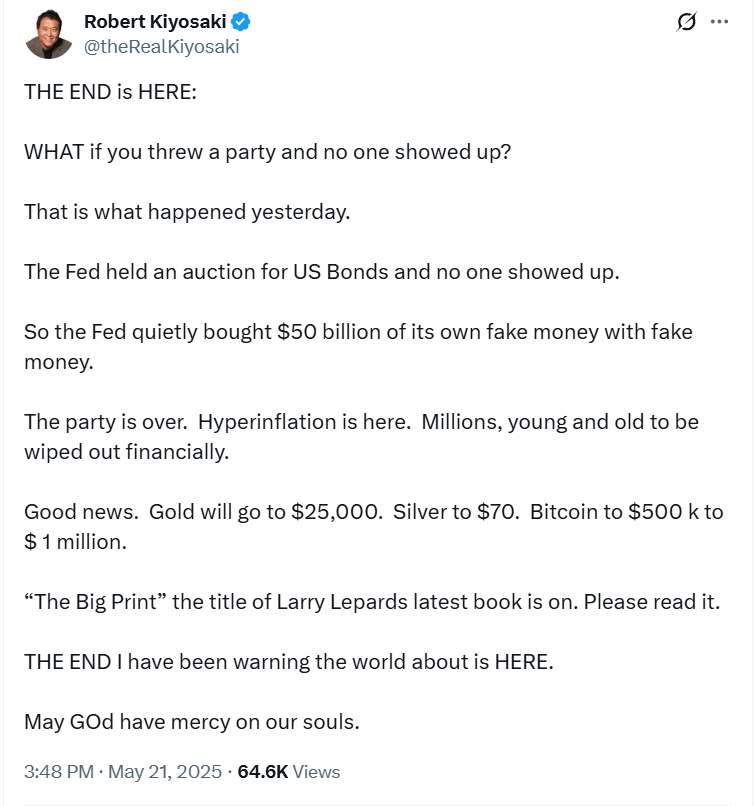Click the 'The Big Print' book mention line

[372, 602]
